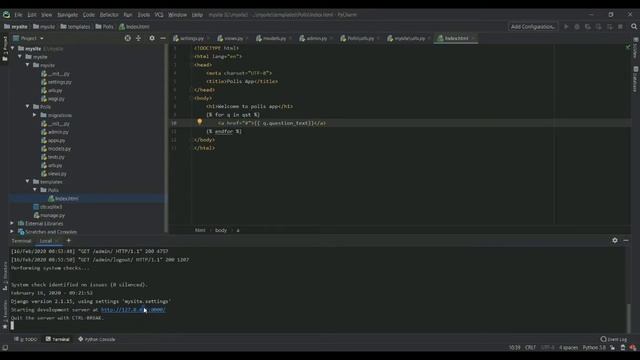
Task: Open the Structure tool window side tab
Action: tap(5, 276)
